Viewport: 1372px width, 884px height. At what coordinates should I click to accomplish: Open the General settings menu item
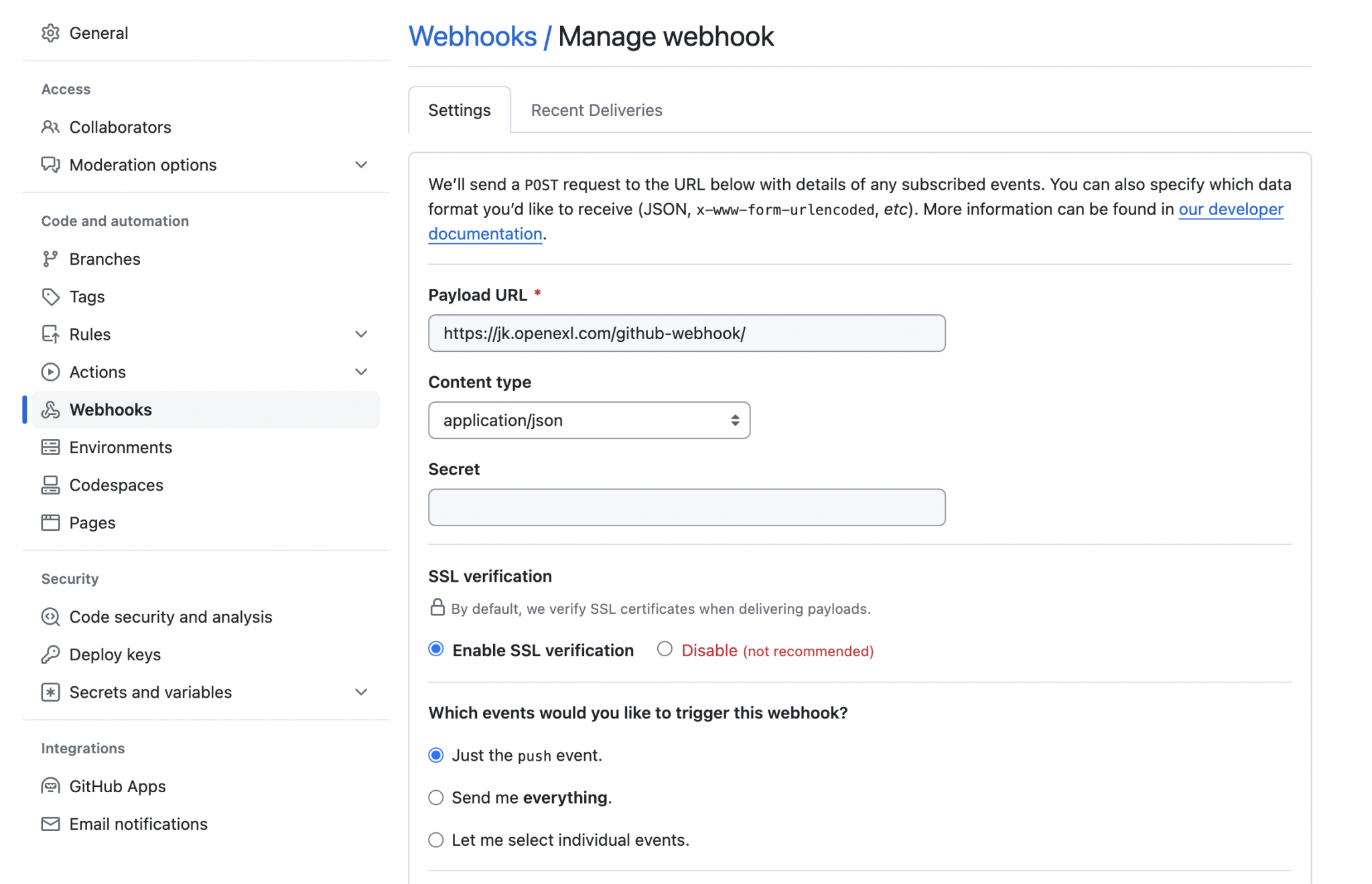98,33
